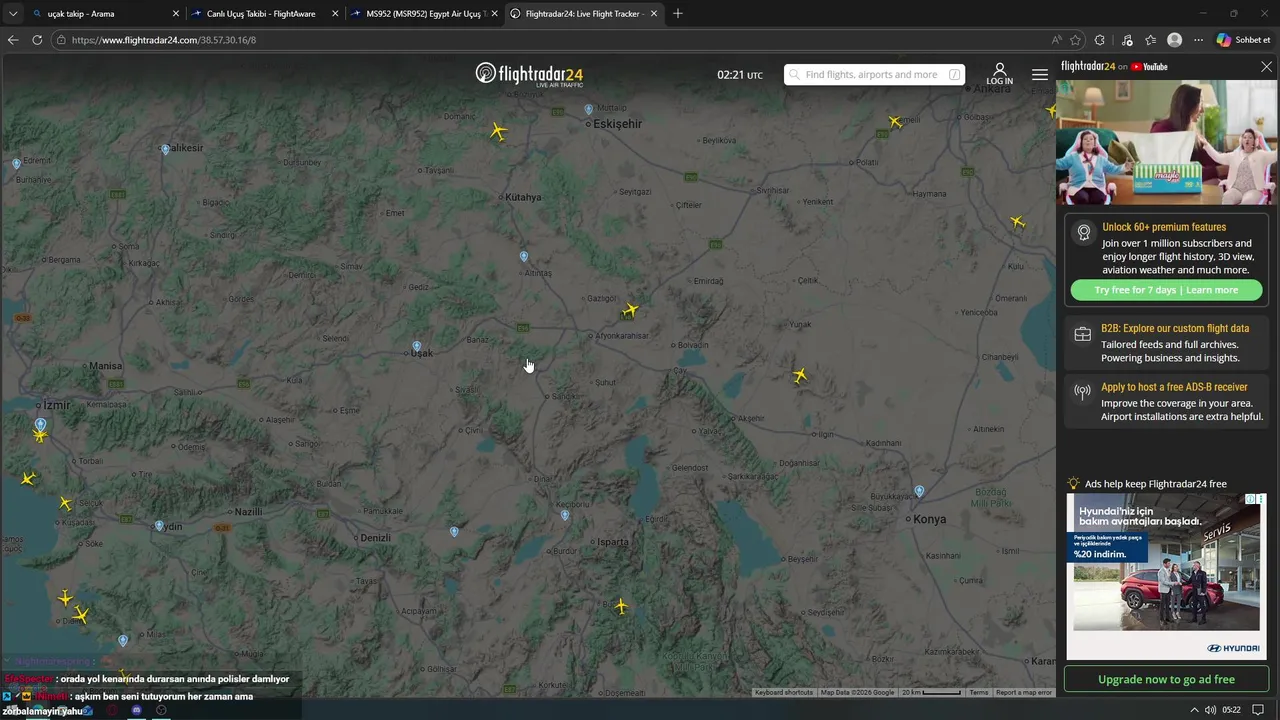
Task: Select the aircraft next to Selçuk
Action: (x=65, y=503)
